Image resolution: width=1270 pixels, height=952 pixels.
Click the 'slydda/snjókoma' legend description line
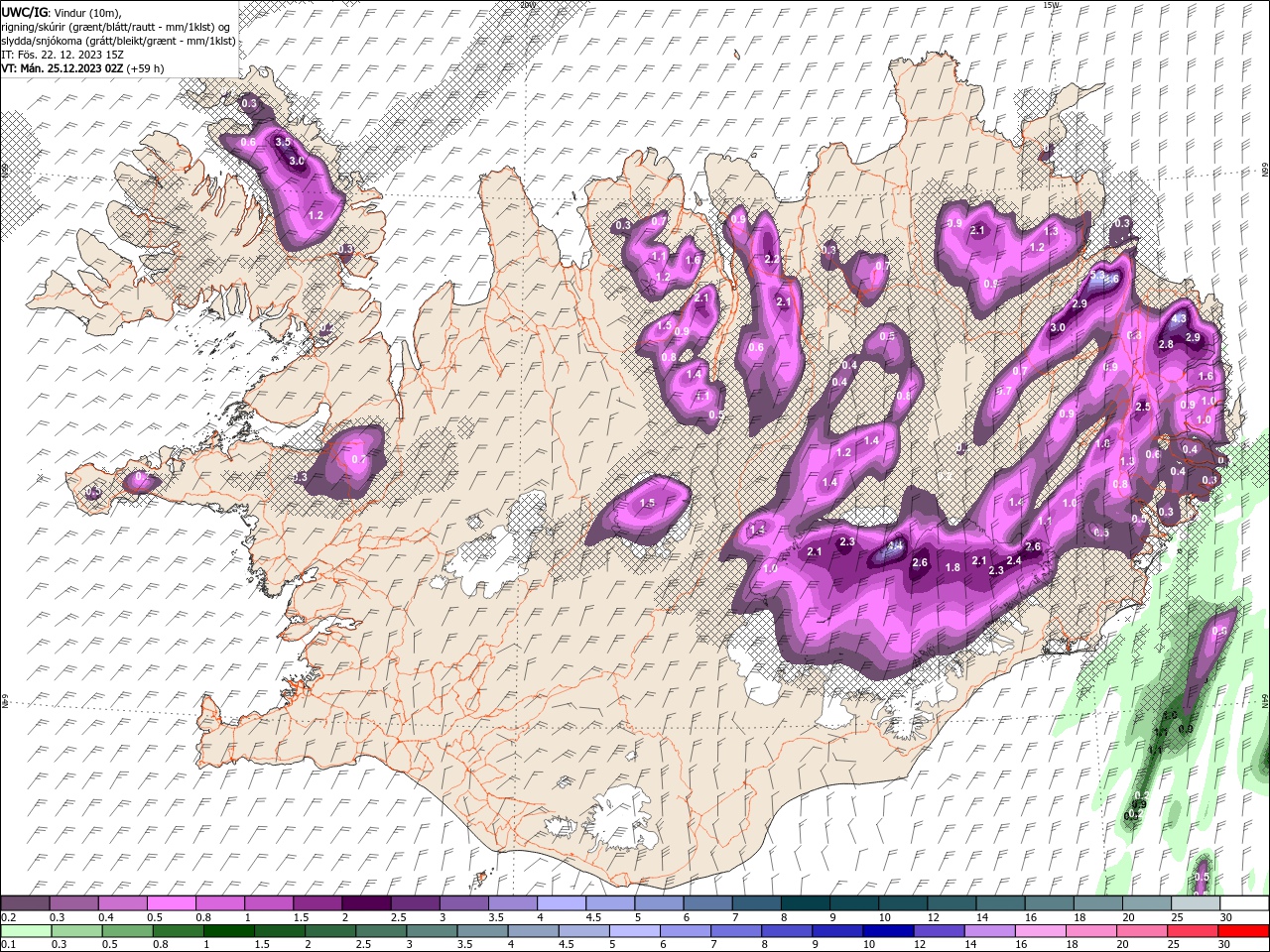(x=118, y=41)
